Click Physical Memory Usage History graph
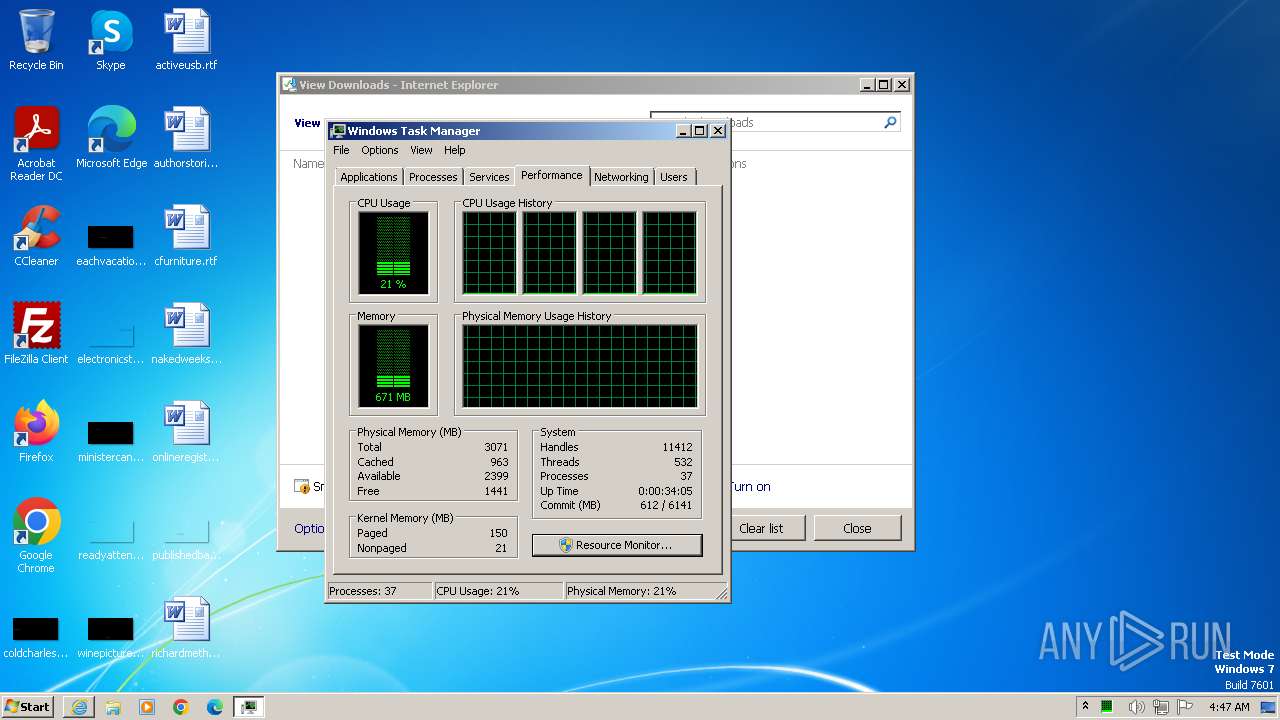 point(580,366)
